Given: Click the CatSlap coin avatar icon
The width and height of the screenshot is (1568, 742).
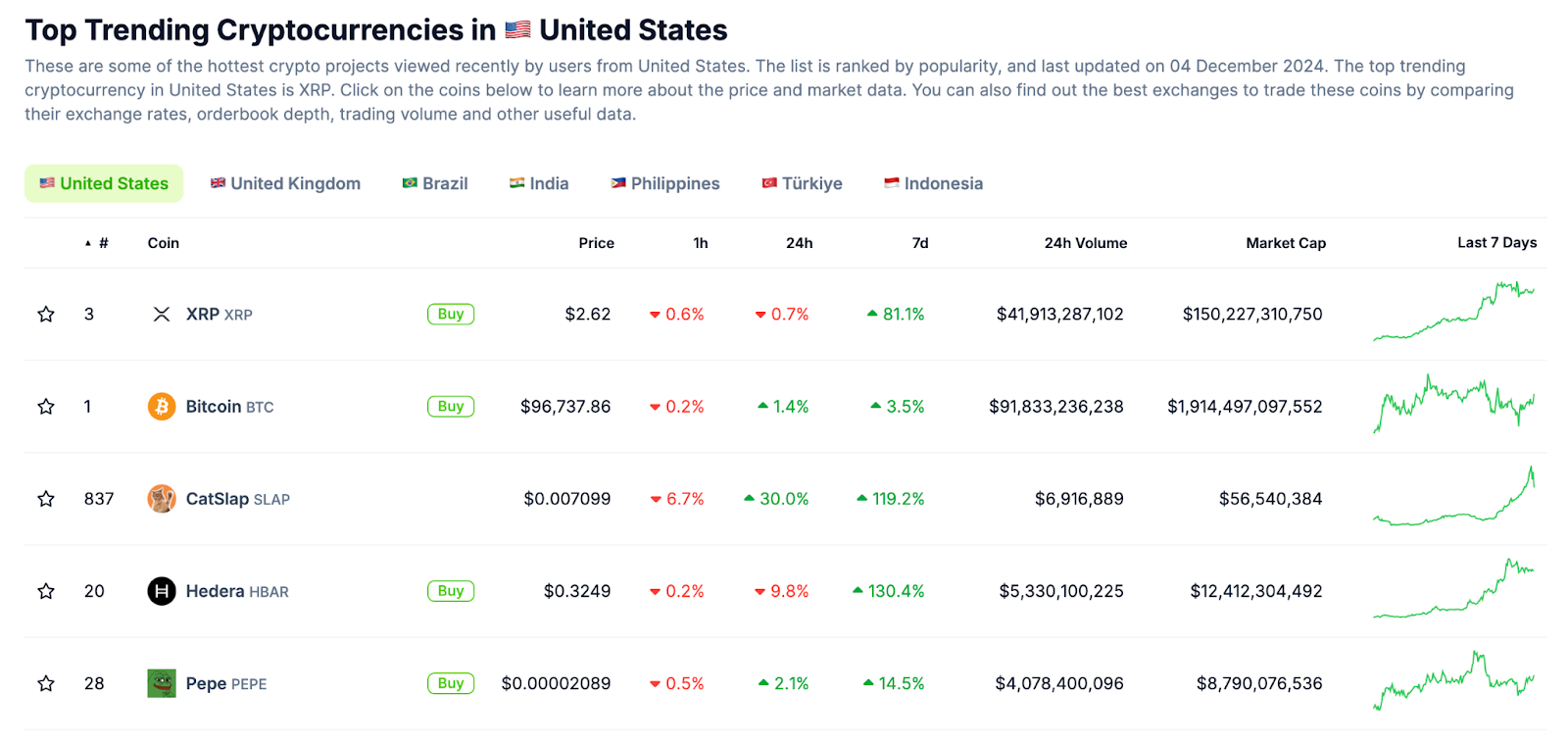Looking at the screenshot, I should [x=162, y=499].
